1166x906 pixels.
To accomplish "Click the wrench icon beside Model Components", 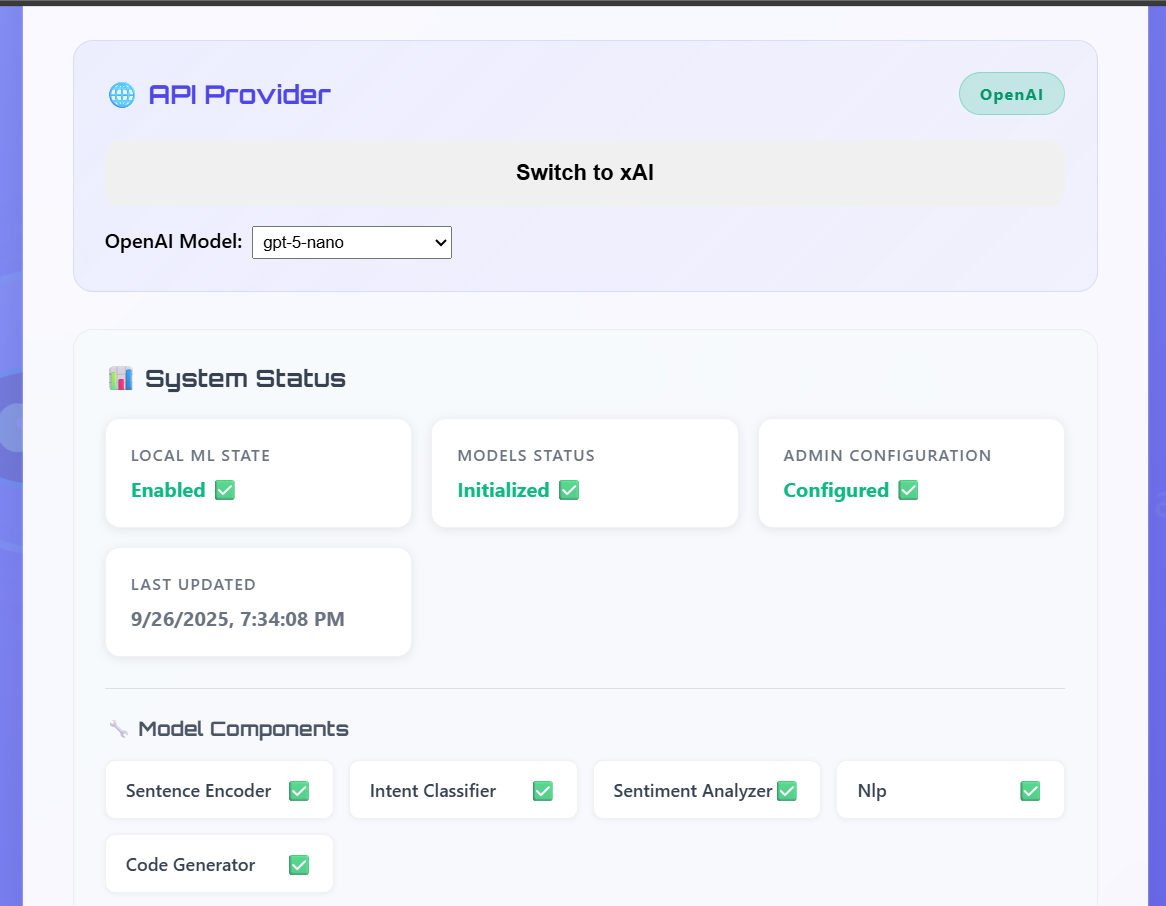I will tap(118, 729).
